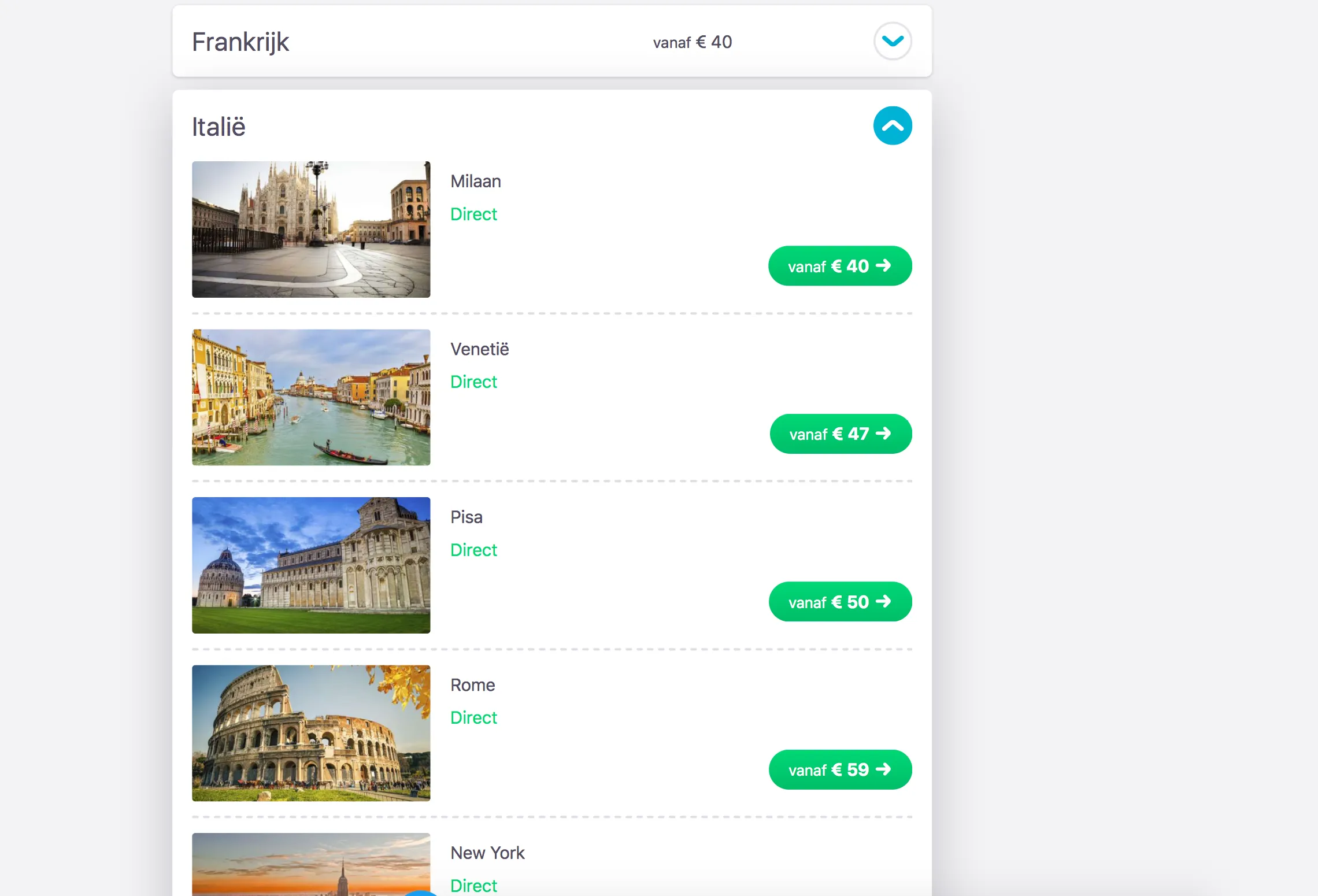
Task: Select the Pisa destination title
Action: coord(467,517)
